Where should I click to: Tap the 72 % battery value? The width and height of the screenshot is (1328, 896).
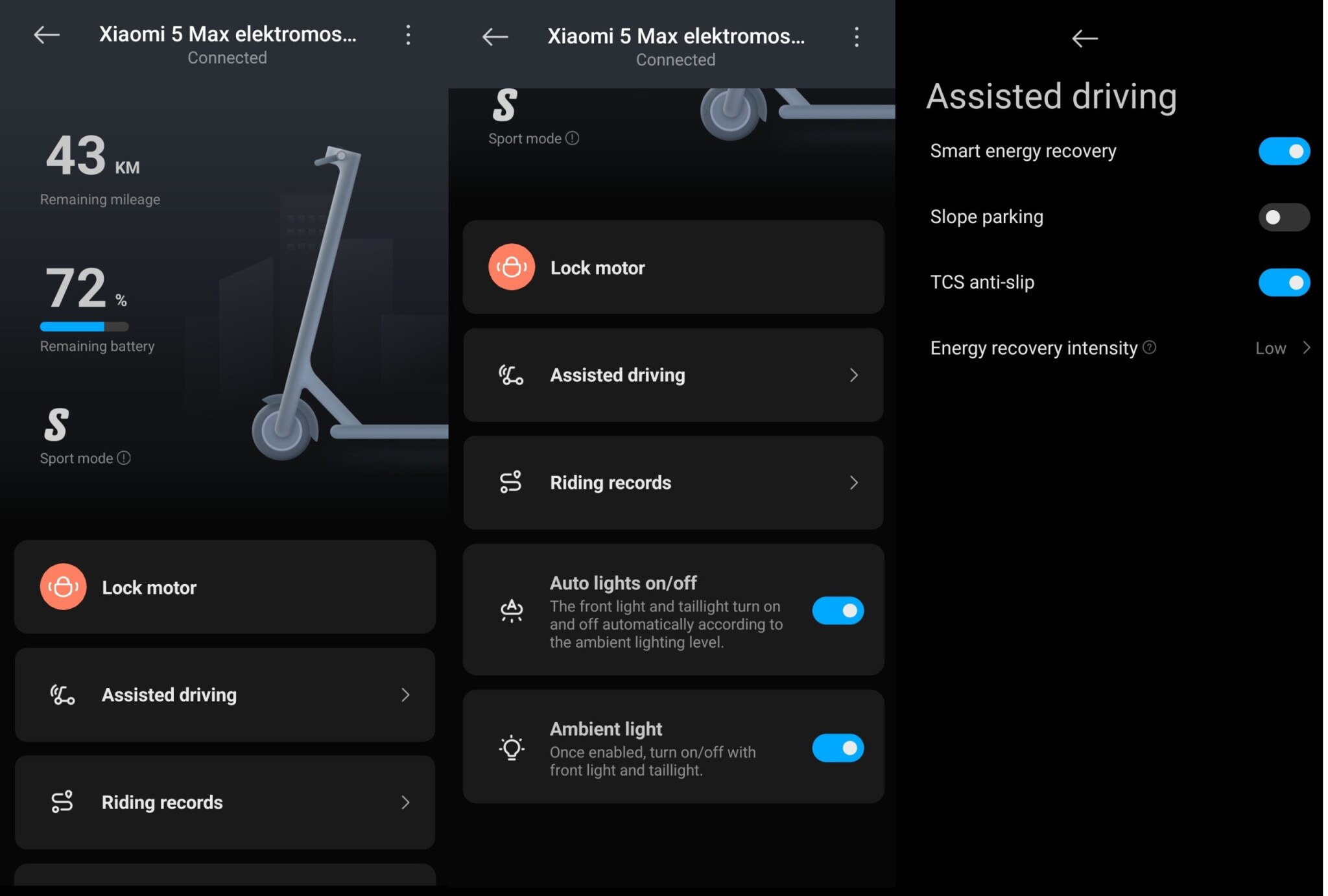(x=86, y=288)
